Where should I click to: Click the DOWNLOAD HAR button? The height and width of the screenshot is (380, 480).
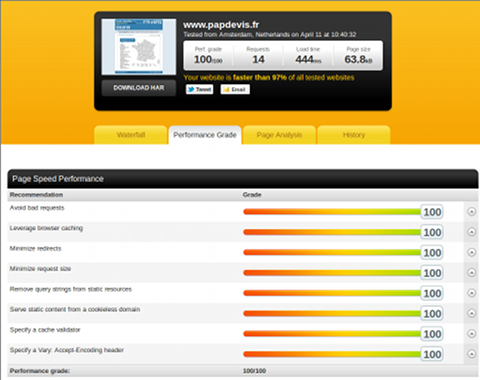pyautogui.click(x=139, y=88)
